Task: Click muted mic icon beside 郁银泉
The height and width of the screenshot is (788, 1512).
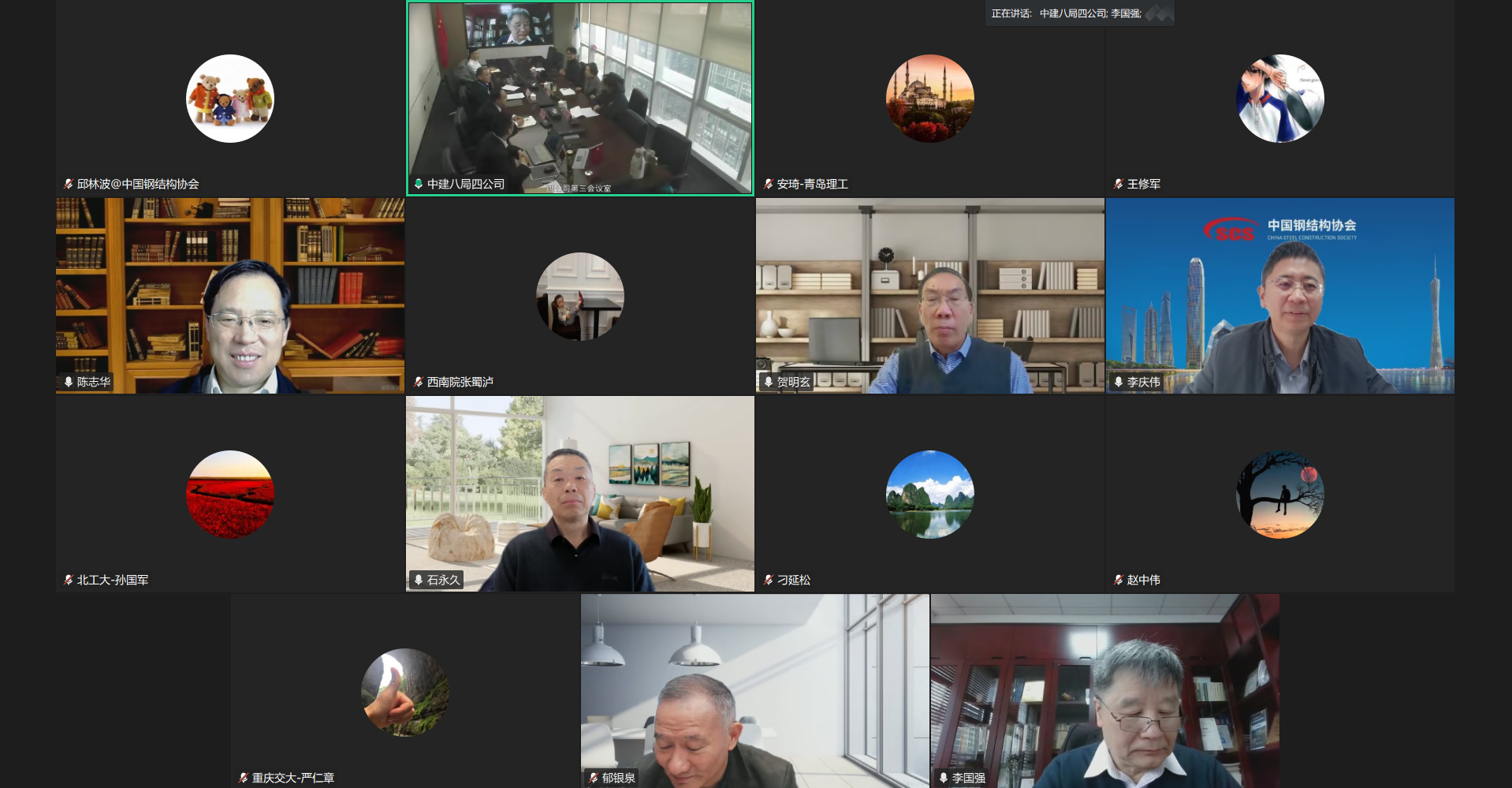Action: tap(594, 778)
